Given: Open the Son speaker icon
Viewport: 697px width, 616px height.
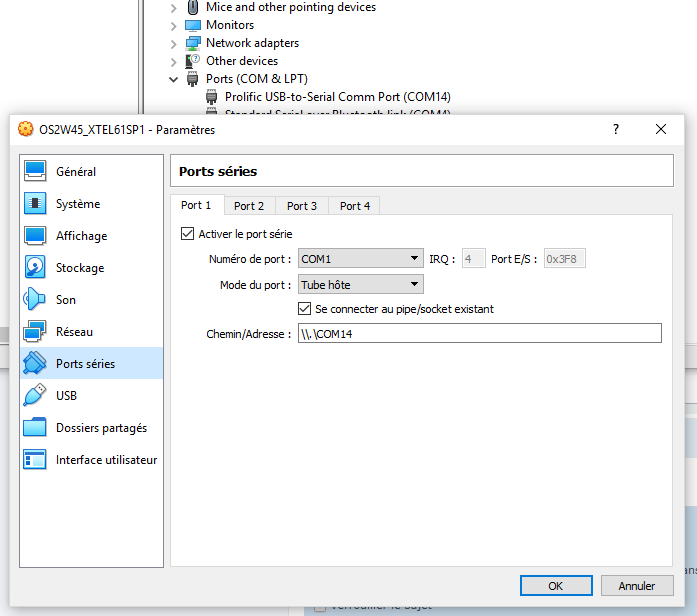Looking at the screenshot, I should (35, 300).
